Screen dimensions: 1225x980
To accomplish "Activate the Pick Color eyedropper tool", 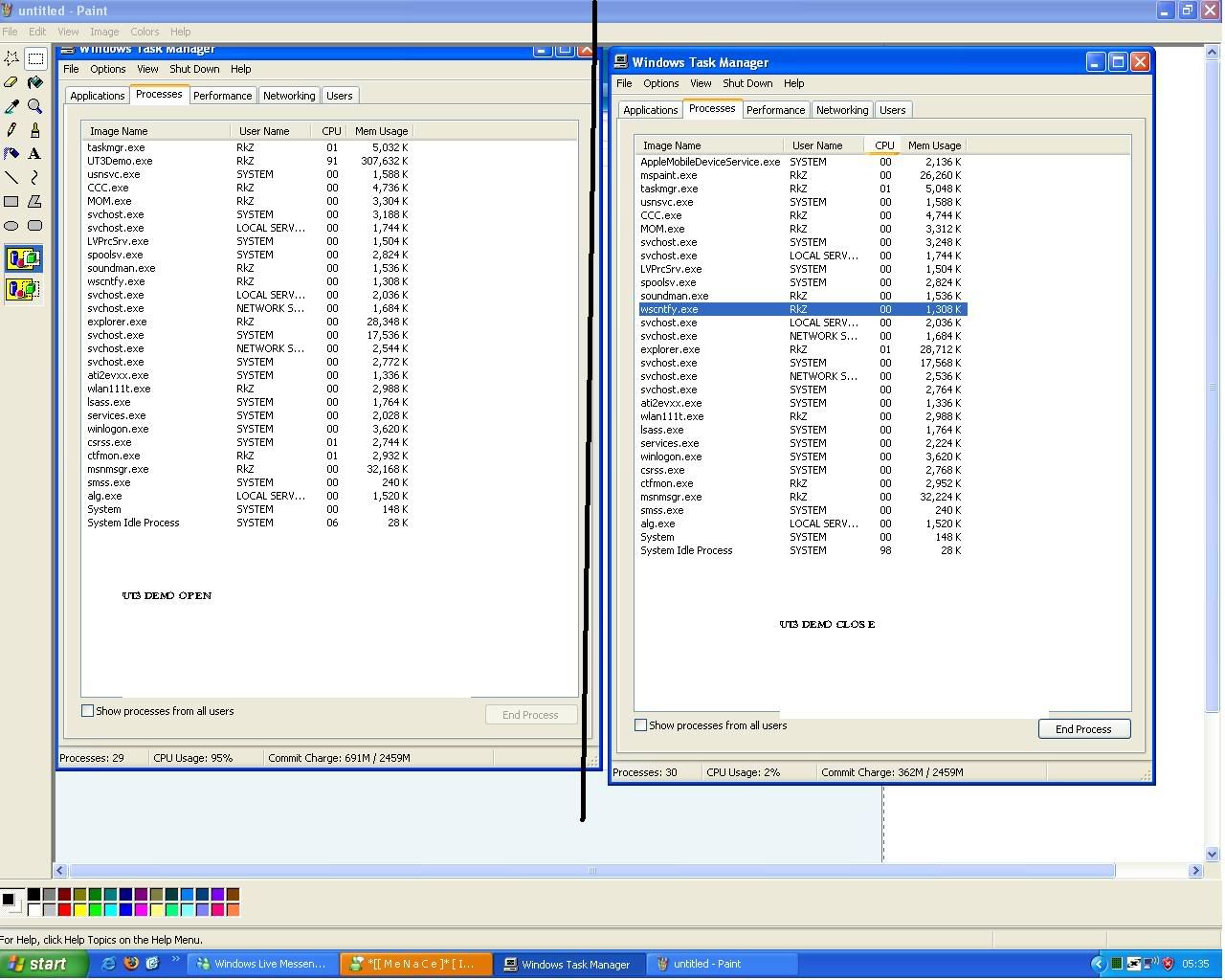I will tap(11, 106).
